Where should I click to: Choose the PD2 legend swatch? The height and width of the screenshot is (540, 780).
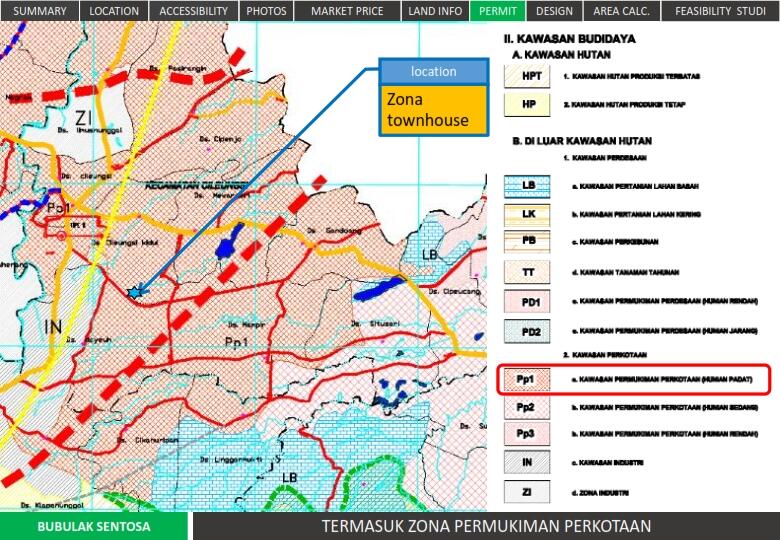tap(527, 331)
